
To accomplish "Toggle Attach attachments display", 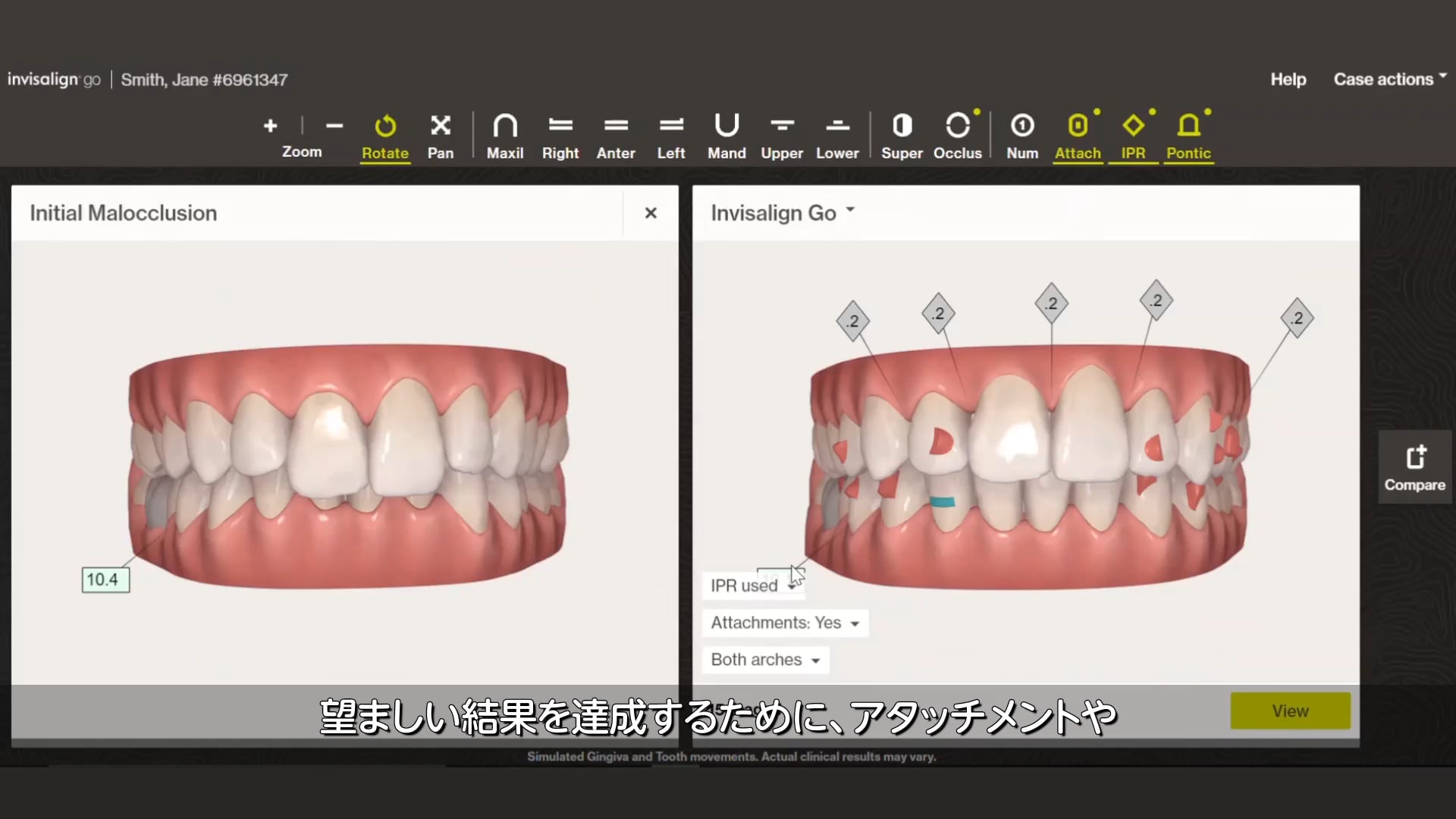I will (x=1078, y=136).
